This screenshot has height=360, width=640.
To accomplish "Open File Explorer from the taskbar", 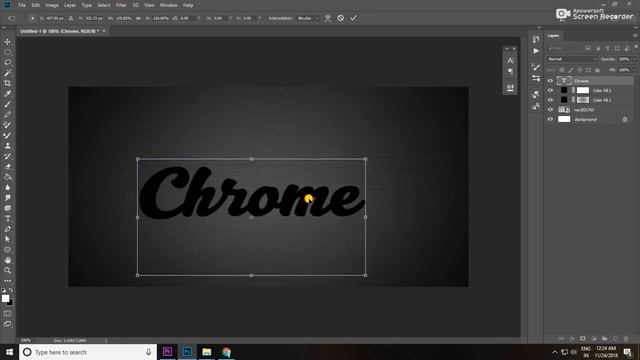I will pyautogui.click(x=207, y=352).
